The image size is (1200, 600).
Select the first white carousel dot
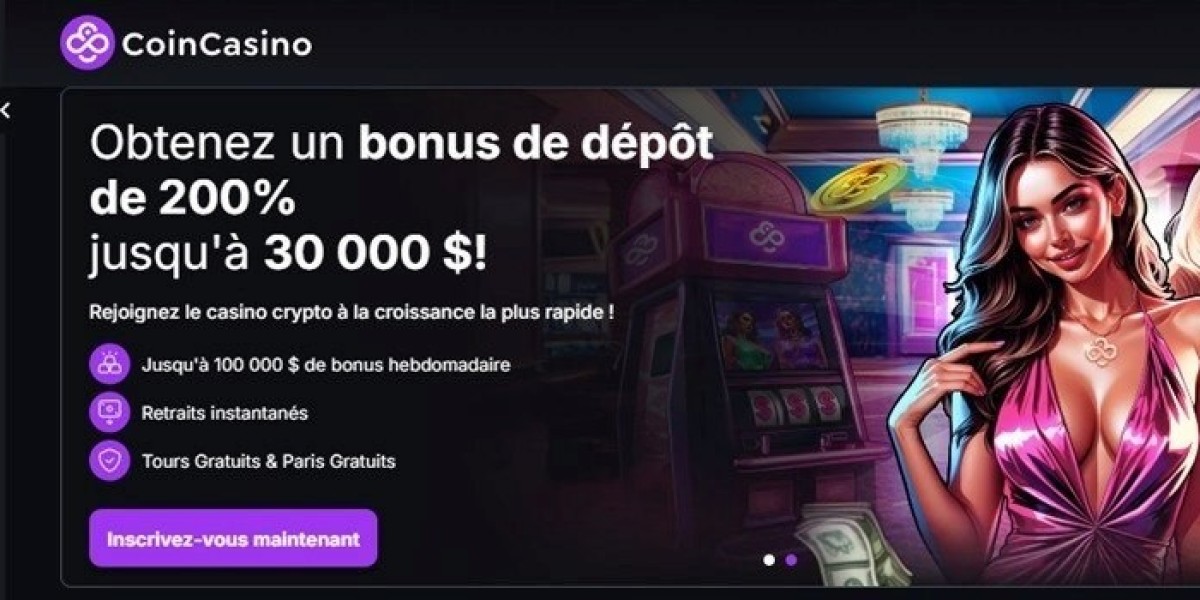pos(769,560)
